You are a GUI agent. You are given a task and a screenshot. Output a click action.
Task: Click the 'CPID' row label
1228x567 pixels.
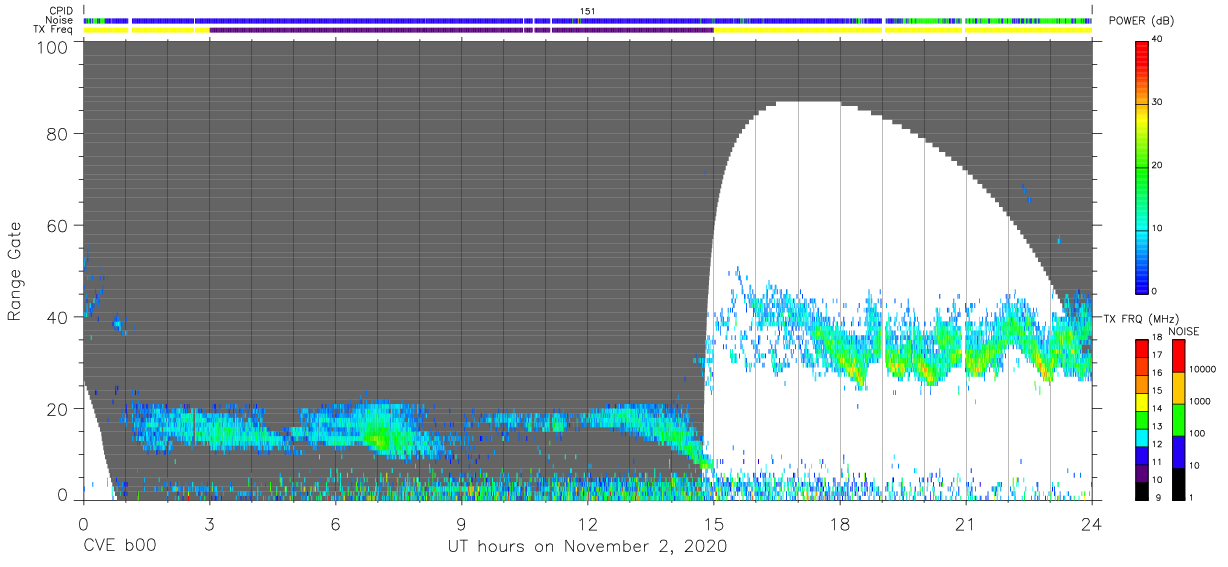(x=63, y=11)
